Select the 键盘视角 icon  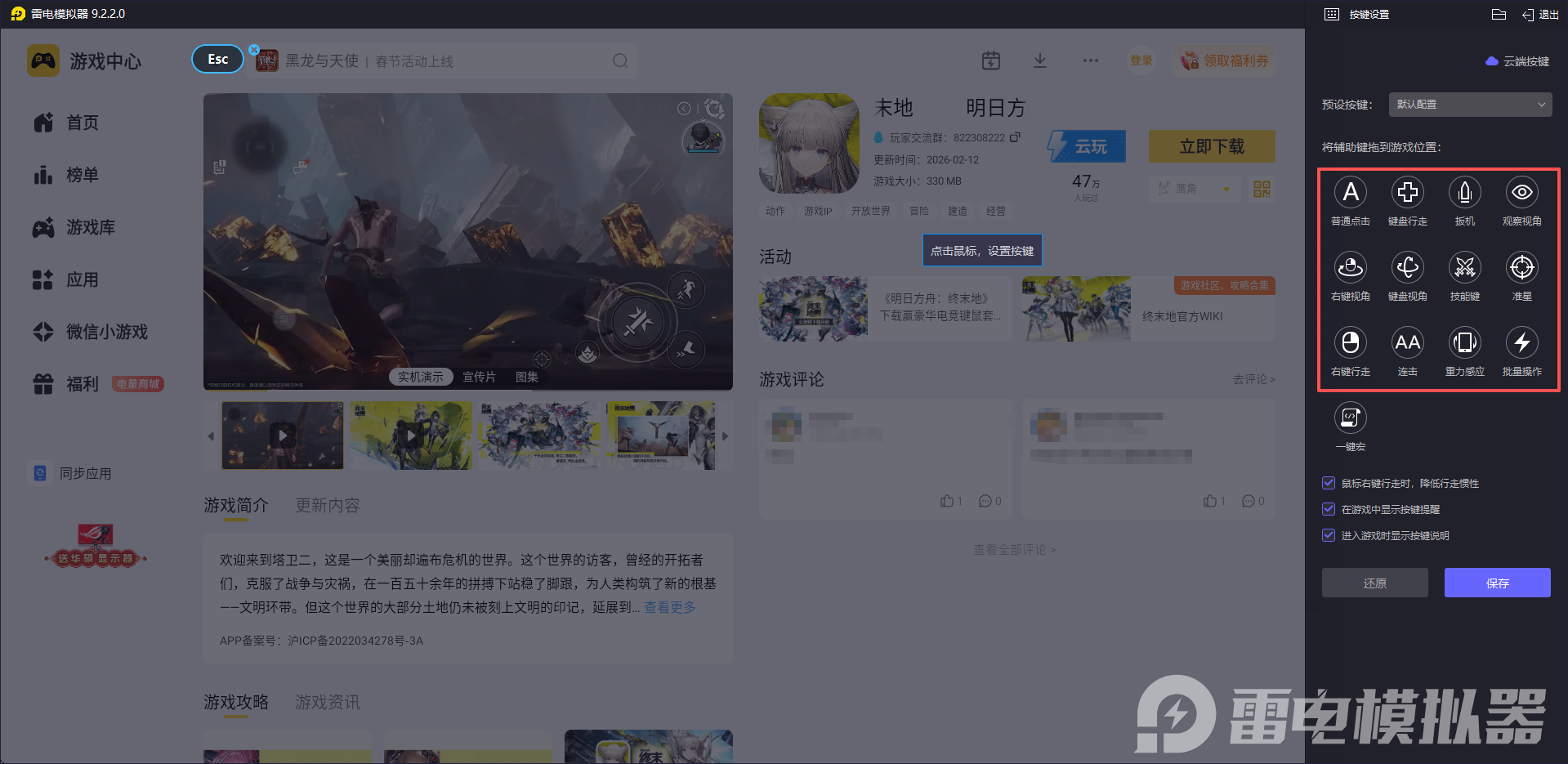pos(1408,267)
